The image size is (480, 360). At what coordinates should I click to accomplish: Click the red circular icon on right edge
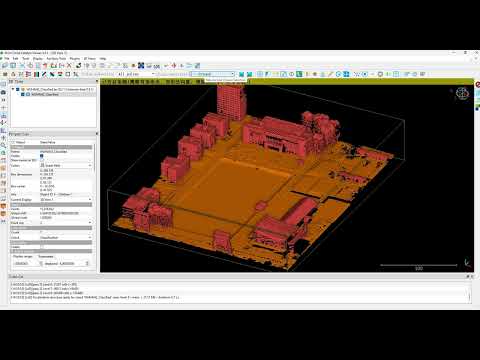coord(477,85)
